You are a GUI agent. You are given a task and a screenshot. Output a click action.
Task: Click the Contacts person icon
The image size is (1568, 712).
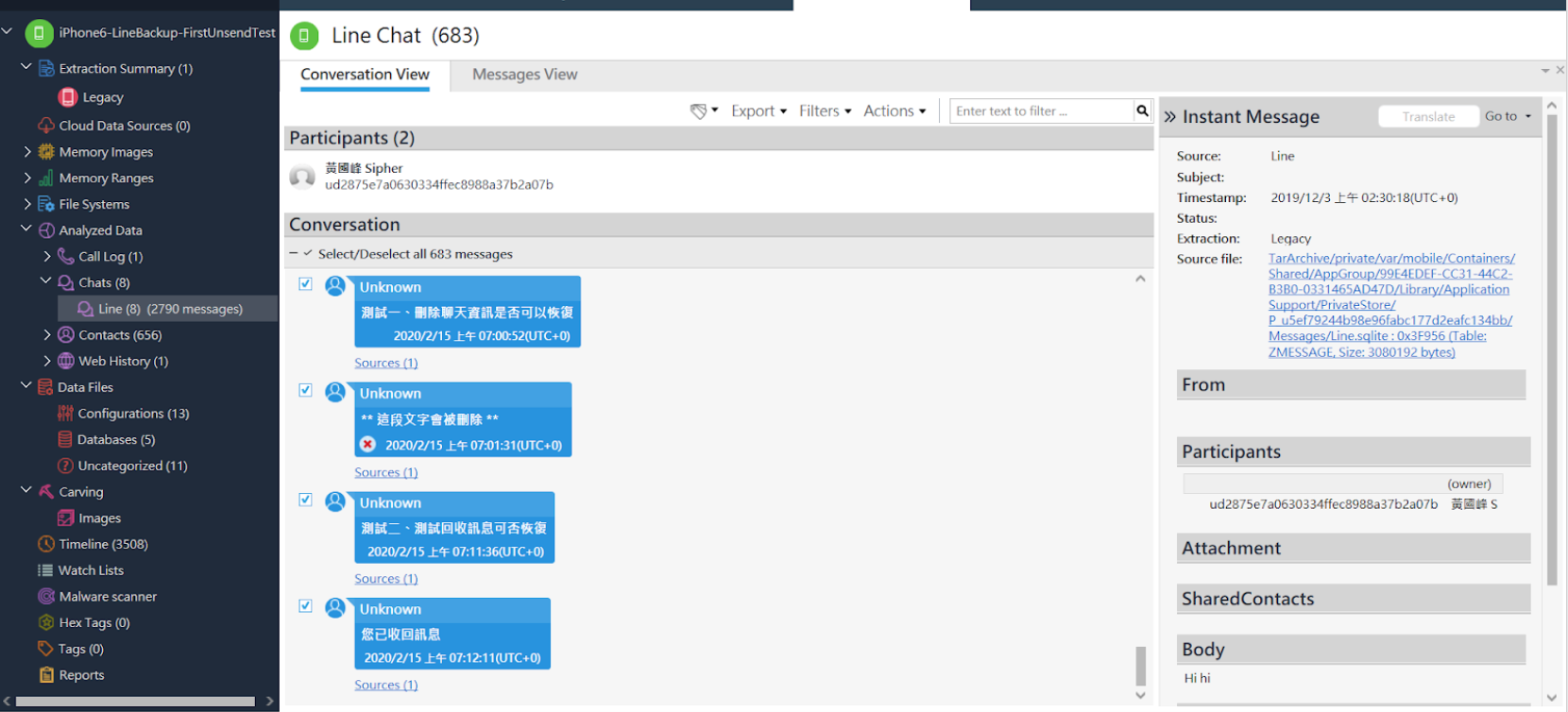tap(66, 335)
